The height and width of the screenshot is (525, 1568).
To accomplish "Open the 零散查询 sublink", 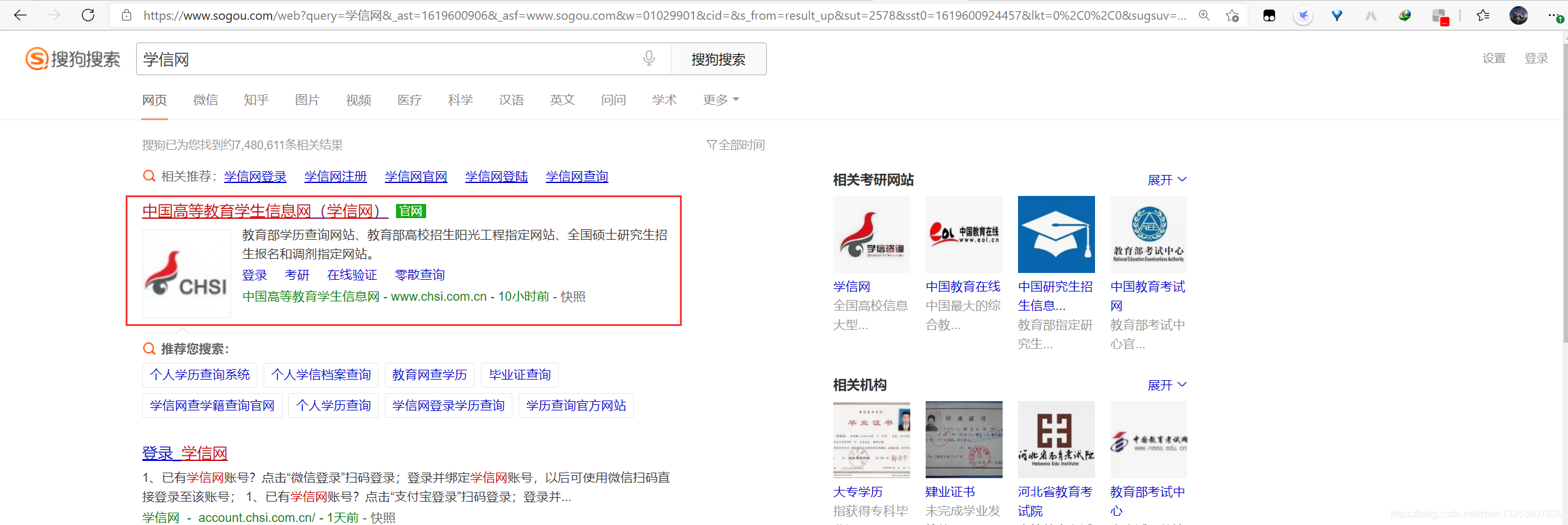I will (419, 275).
